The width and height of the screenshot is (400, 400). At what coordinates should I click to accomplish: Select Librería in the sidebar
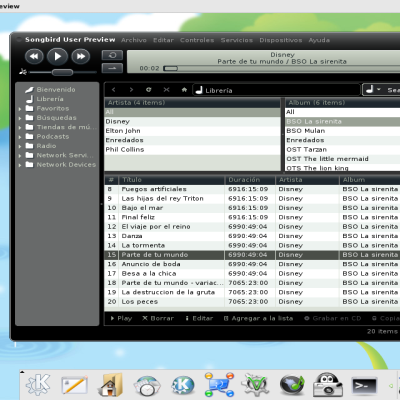click(x=50, y=99)
